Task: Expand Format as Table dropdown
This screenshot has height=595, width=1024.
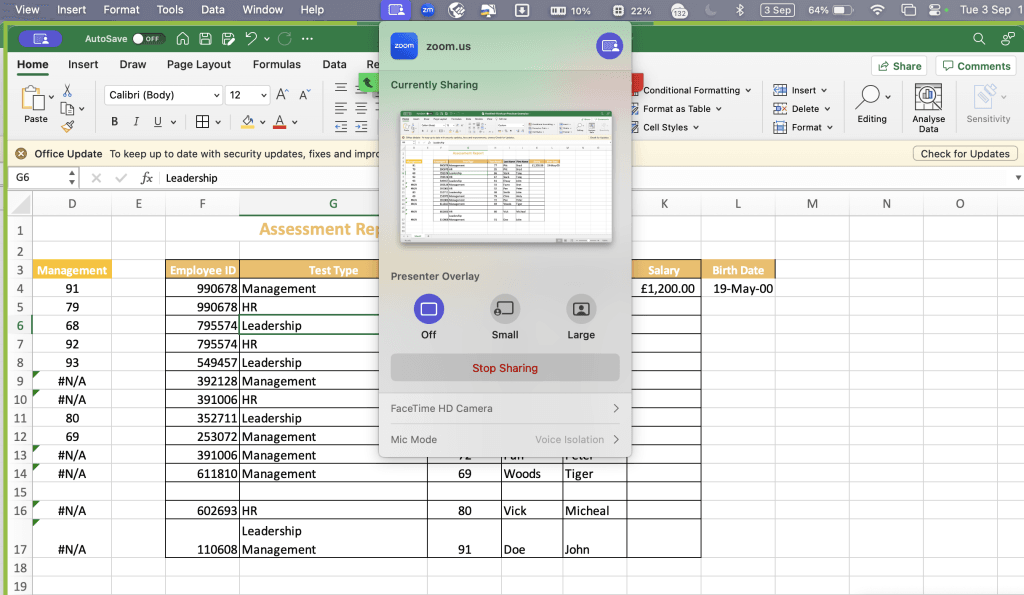Action: click(x=718, y=108)
